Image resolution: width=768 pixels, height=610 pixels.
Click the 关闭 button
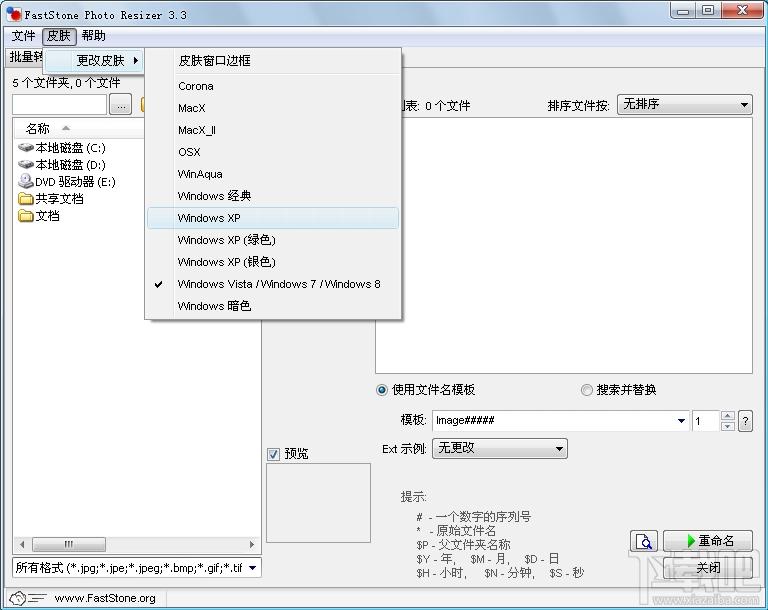coord(708,568)
